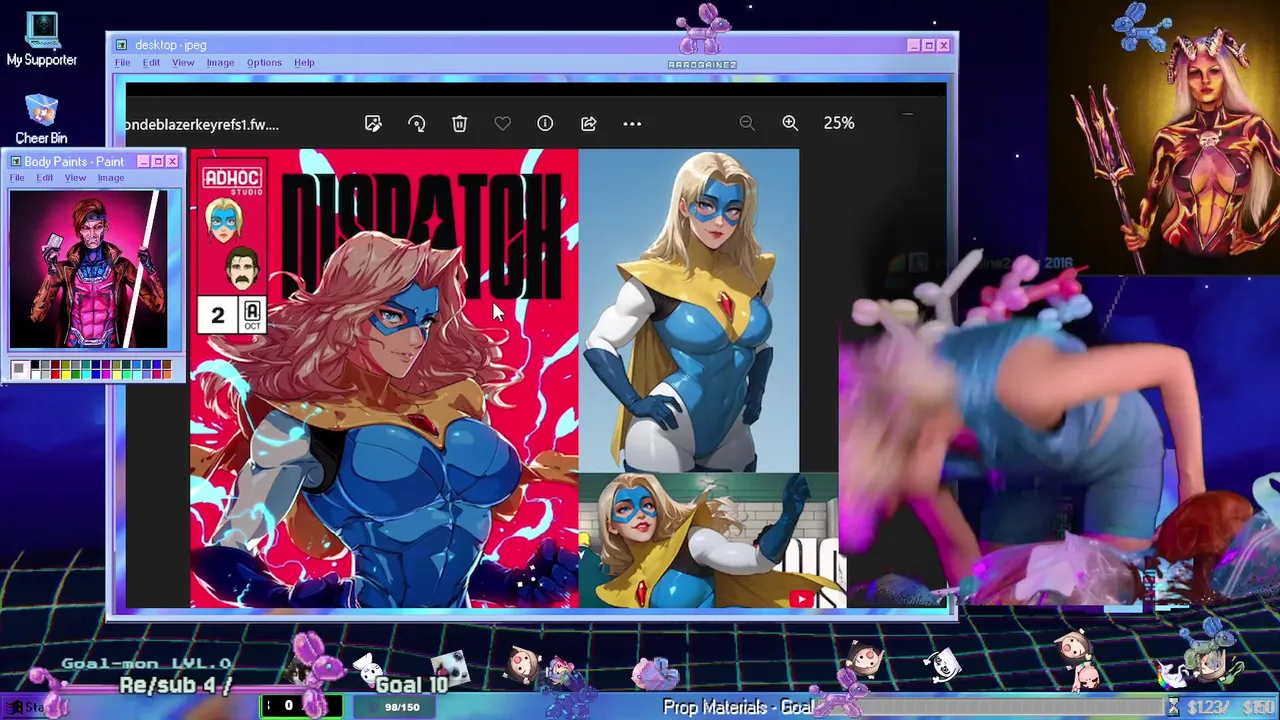Delete the photo with the trash icon
1280x720 pixels.
click(459, 123)
